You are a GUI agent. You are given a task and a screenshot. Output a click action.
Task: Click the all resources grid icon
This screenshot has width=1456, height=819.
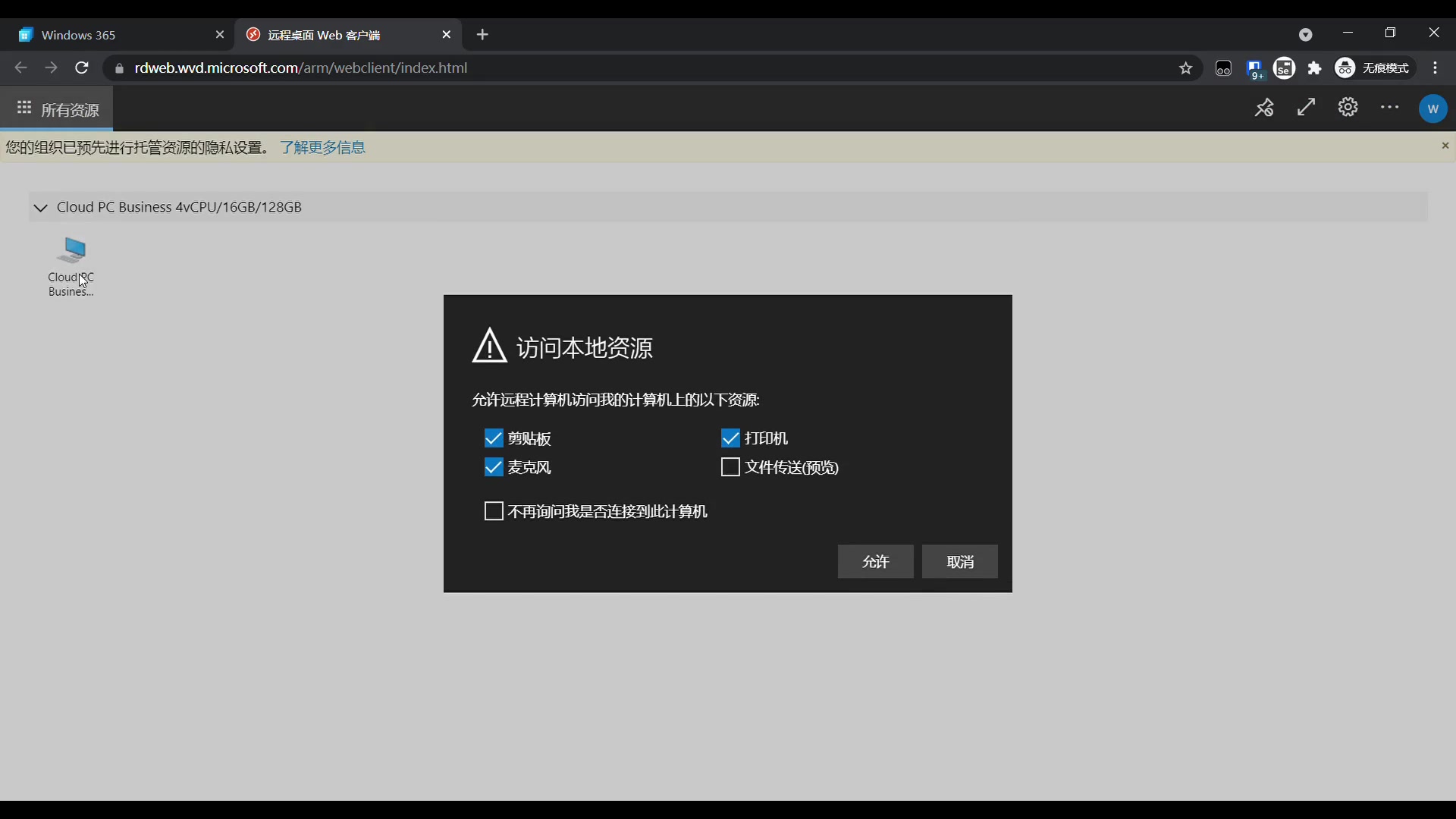[24, 108]
